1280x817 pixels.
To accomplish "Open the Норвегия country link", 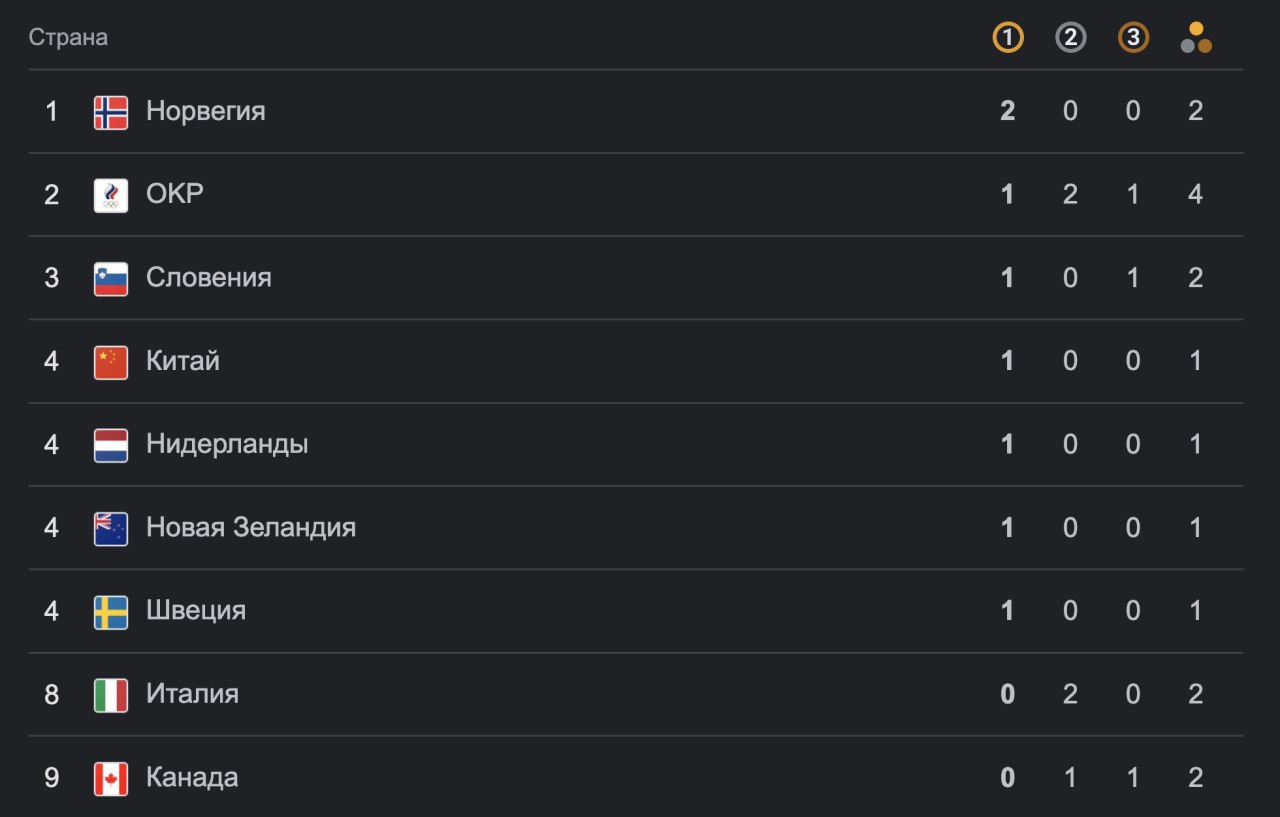I will pyautogui.click(x=206, y=111).
